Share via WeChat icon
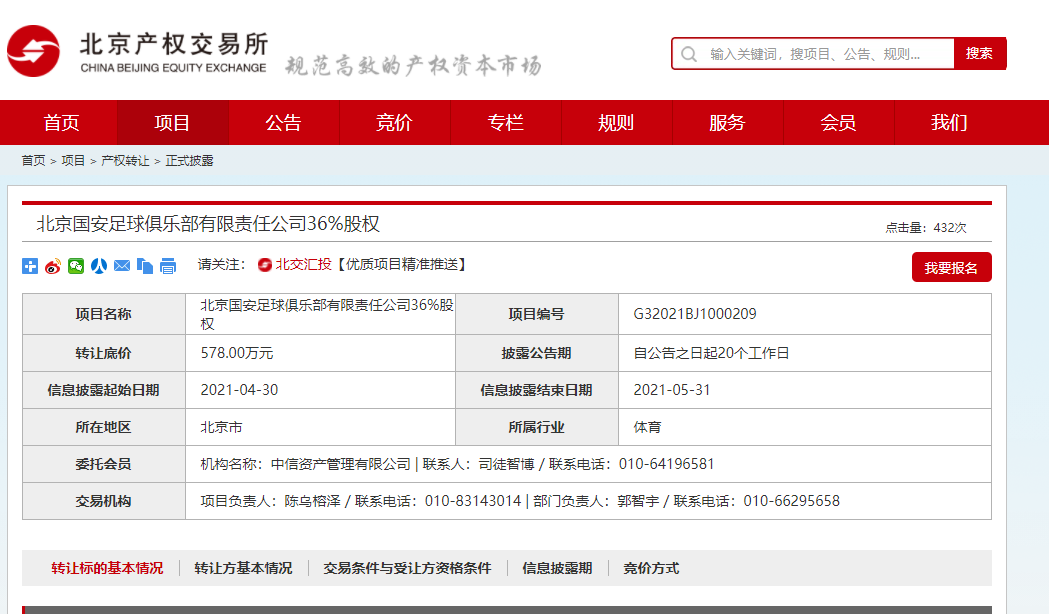The image size is (1049, 614). (x=76, y=266)
